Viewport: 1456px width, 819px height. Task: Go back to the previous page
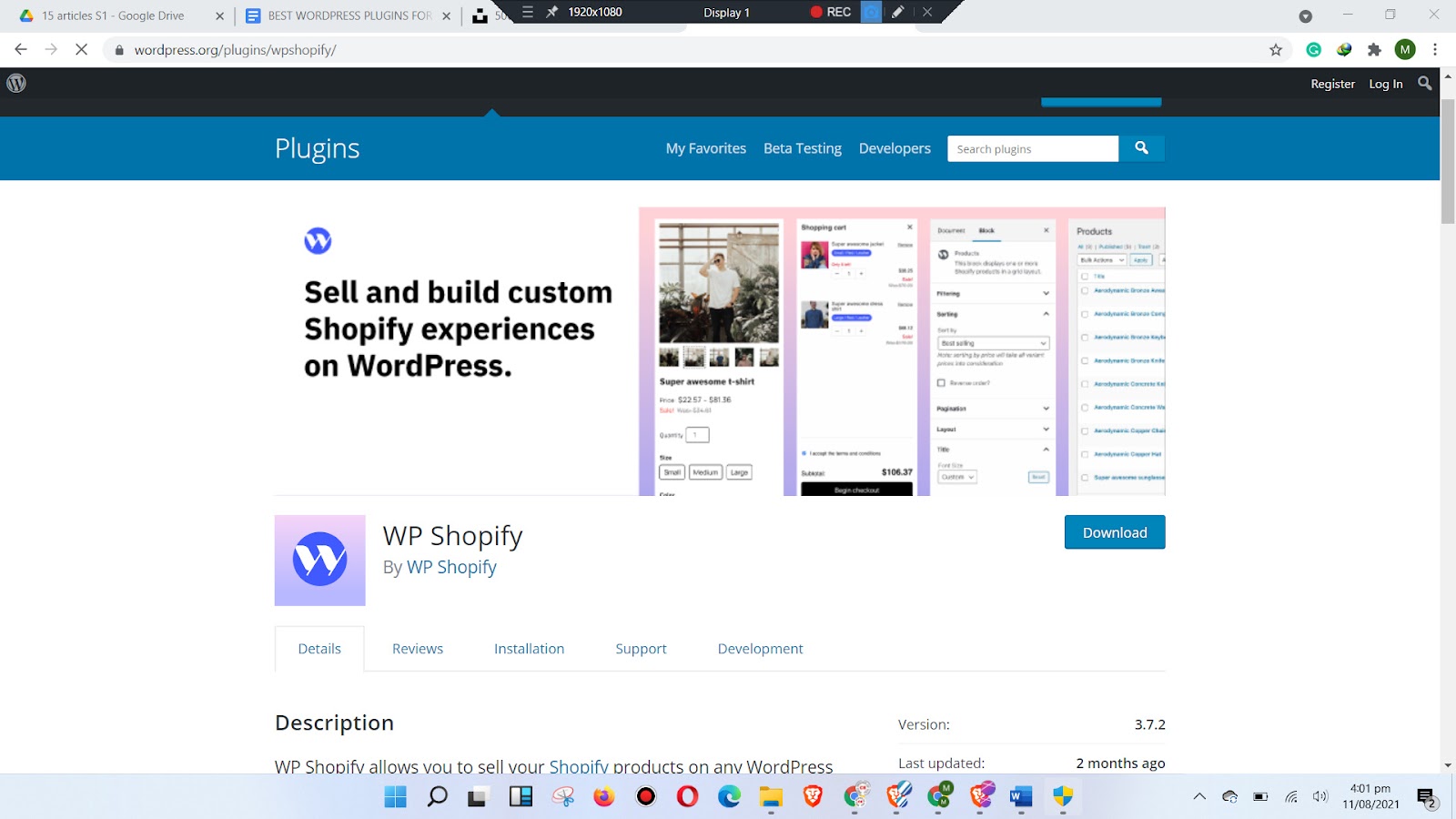tap(21, 50)
